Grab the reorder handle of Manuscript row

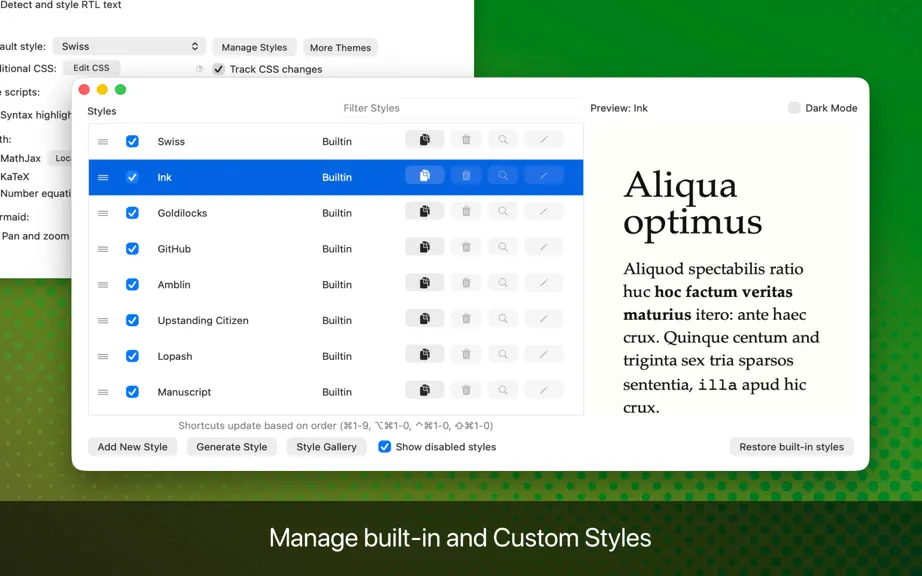(x=103, y=392)
